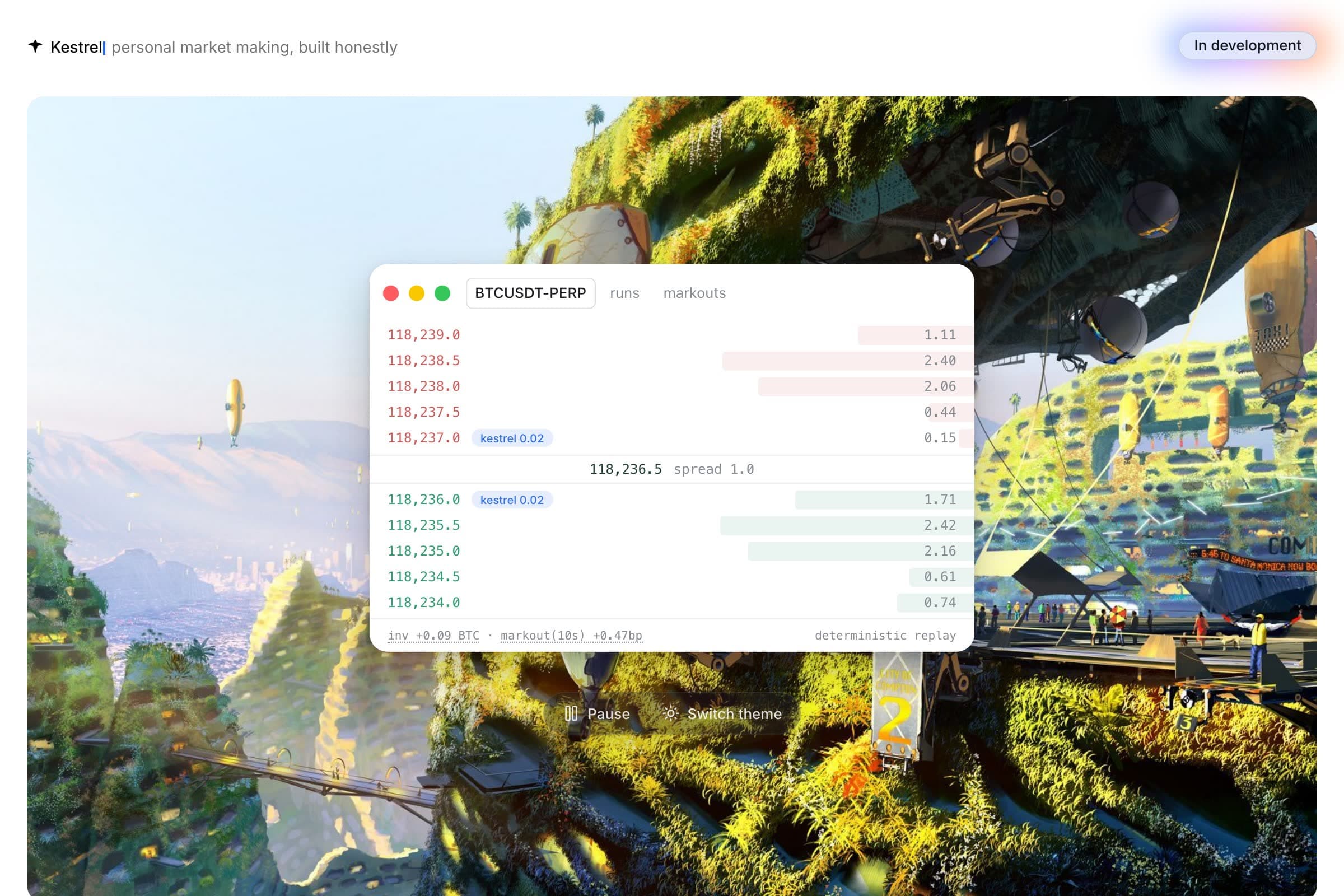Image resolution: width=1344 pixels, height=896 pixels.
Task: Select ask price 118,237.5
Action: point(423,412)
